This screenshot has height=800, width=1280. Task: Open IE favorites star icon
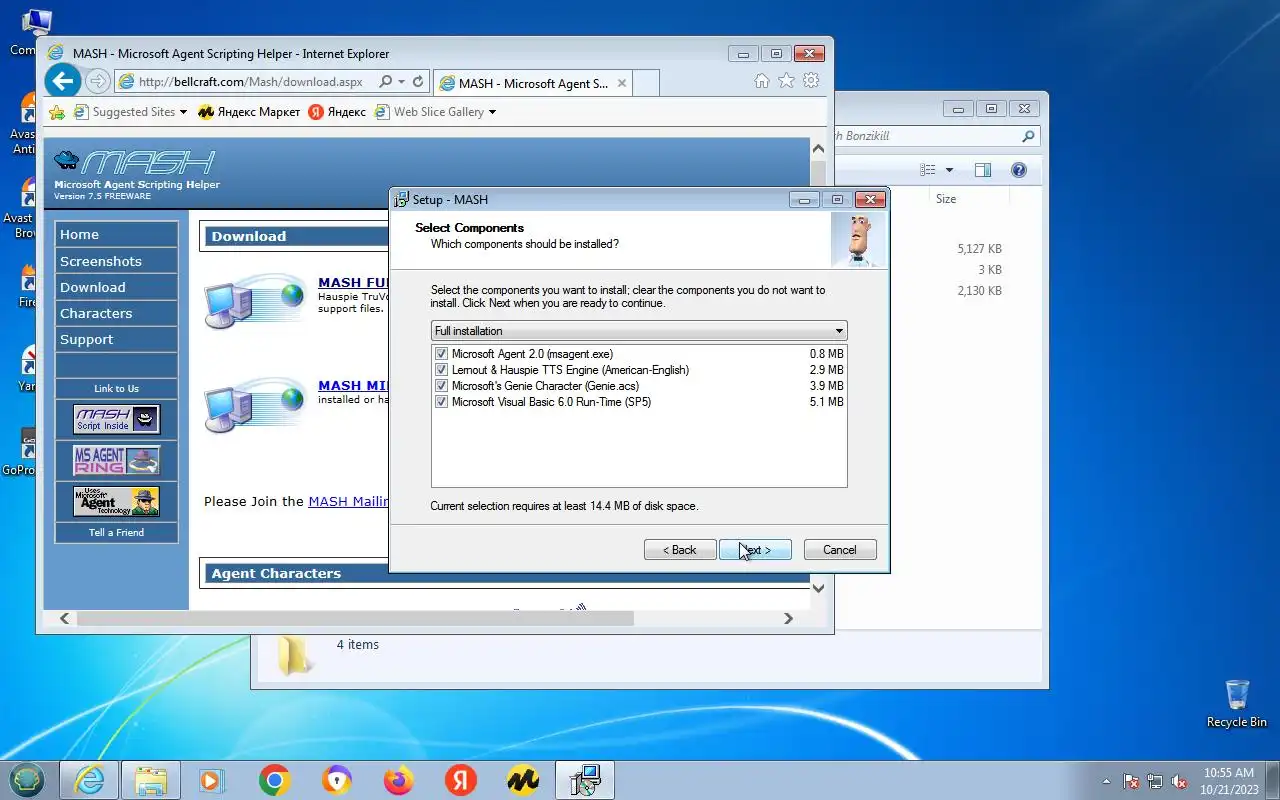pyautogui.click(x=787, y=81)
